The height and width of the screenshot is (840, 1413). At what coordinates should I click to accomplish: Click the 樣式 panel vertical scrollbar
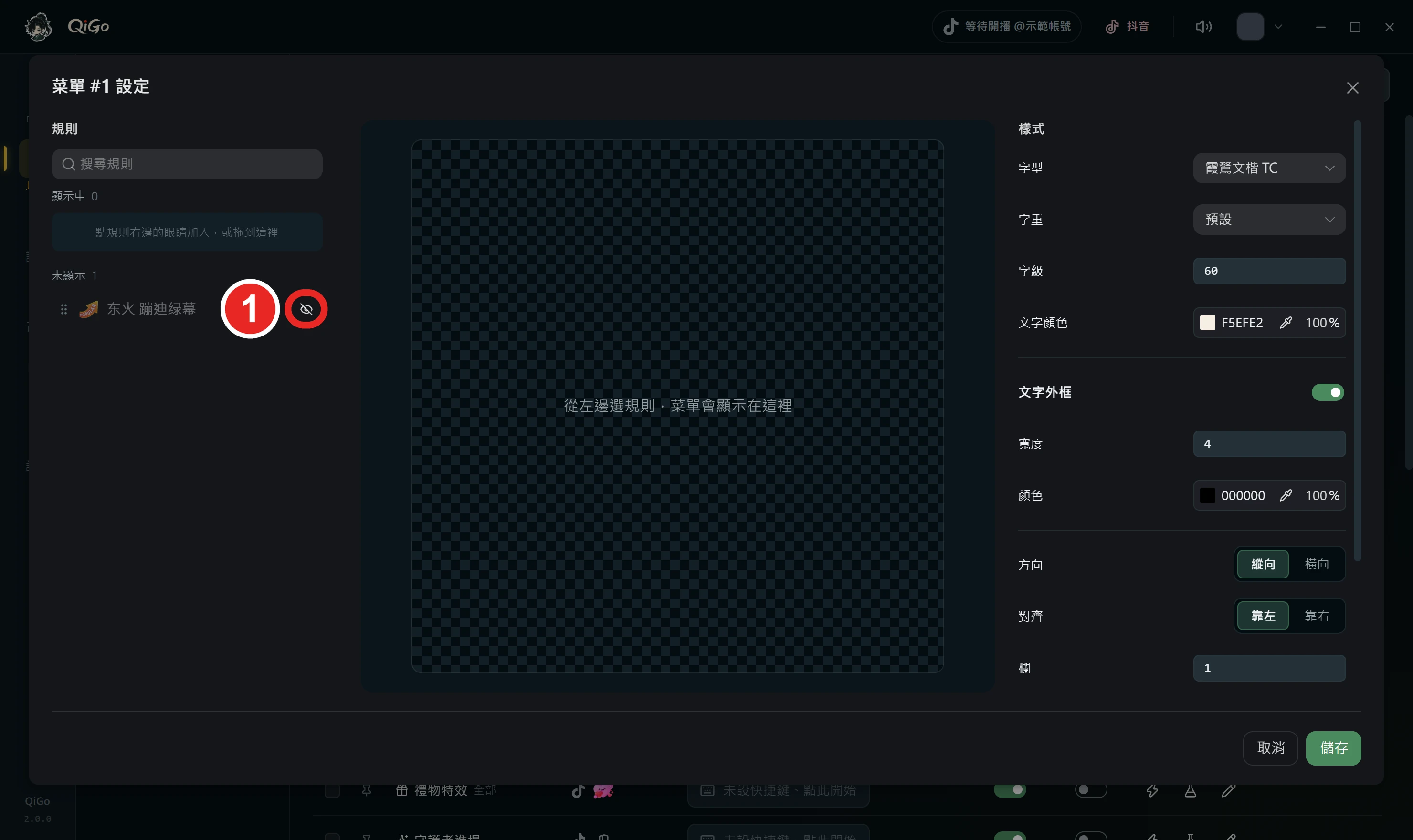(x=1357, y=340)
